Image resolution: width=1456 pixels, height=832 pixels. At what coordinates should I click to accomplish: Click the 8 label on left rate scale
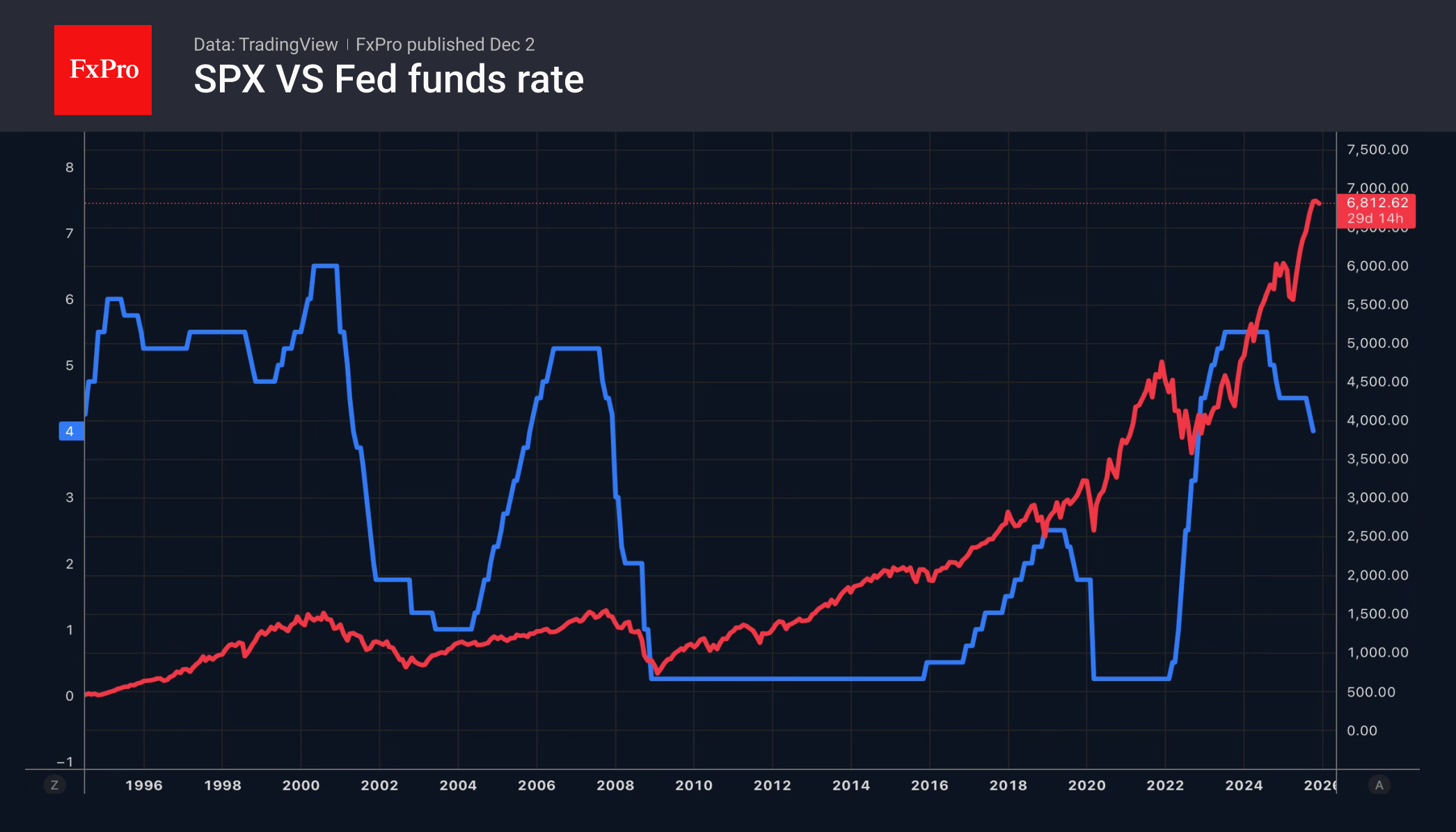70,167
